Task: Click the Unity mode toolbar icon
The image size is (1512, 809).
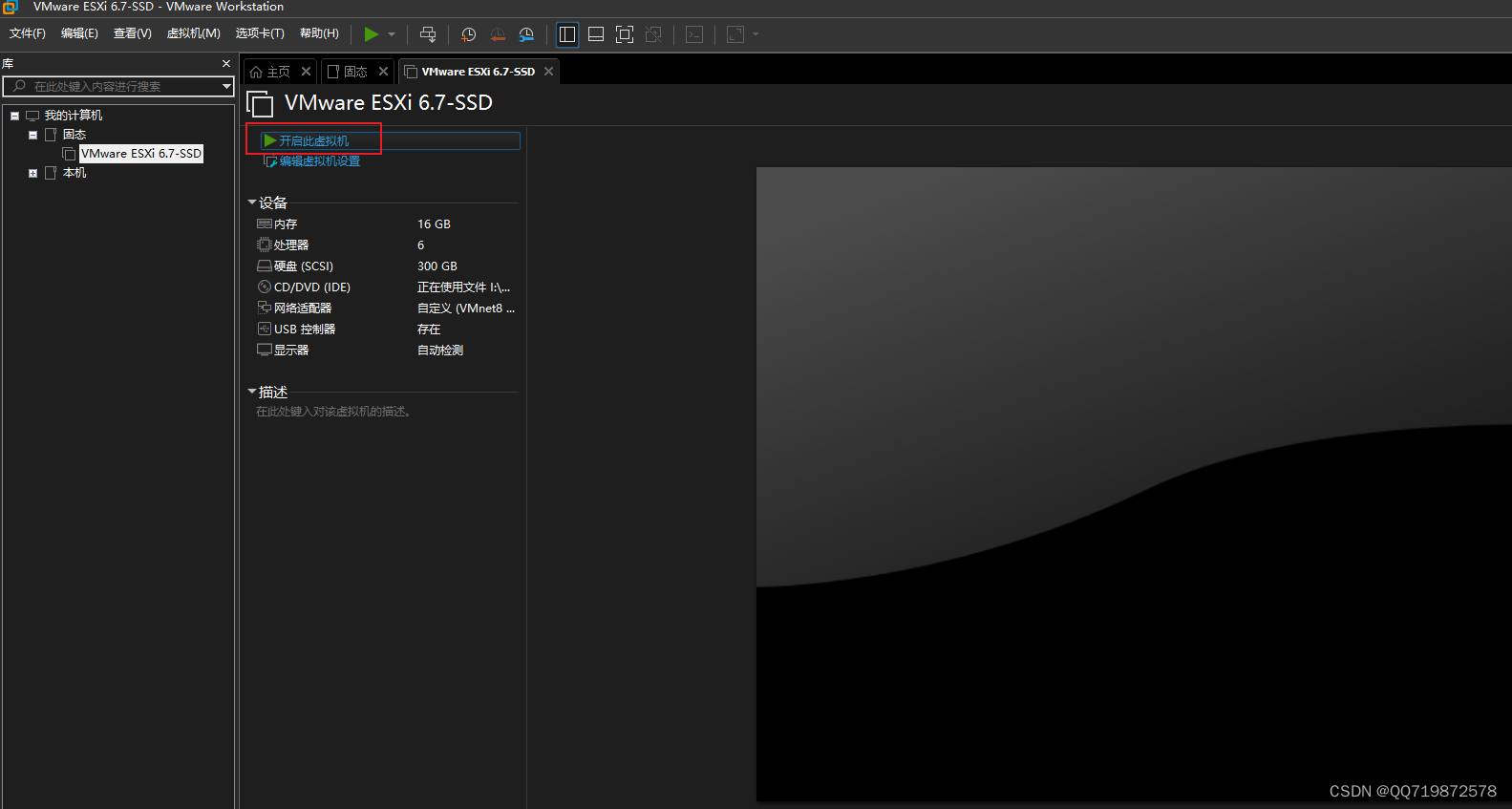Action: (x=653, y=34)
